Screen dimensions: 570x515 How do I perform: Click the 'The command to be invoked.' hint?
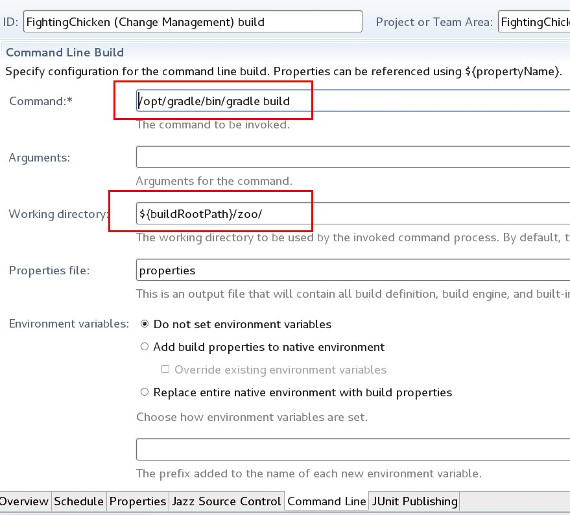click(x=213, y=125)
